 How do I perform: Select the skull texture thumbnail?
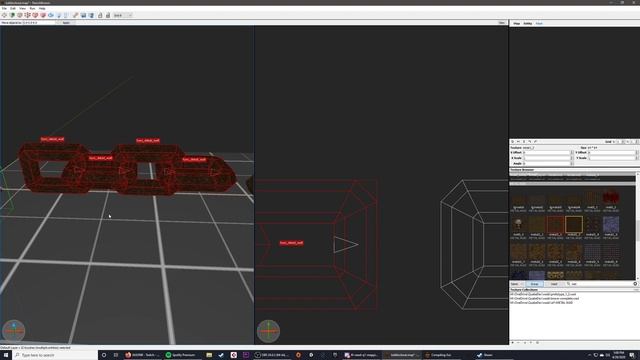[518, 224]
